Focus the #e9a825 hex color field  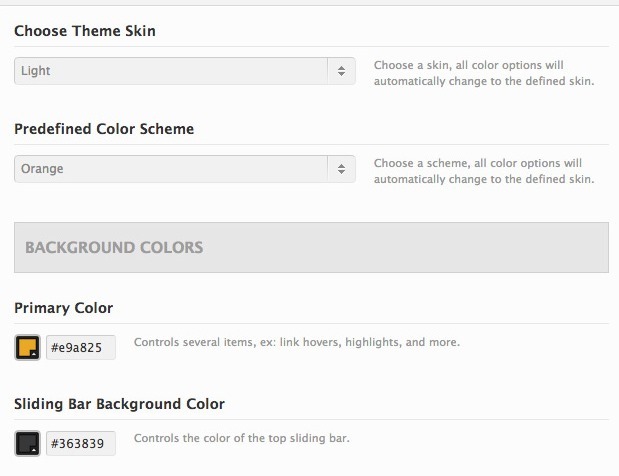tap(81, 347)
